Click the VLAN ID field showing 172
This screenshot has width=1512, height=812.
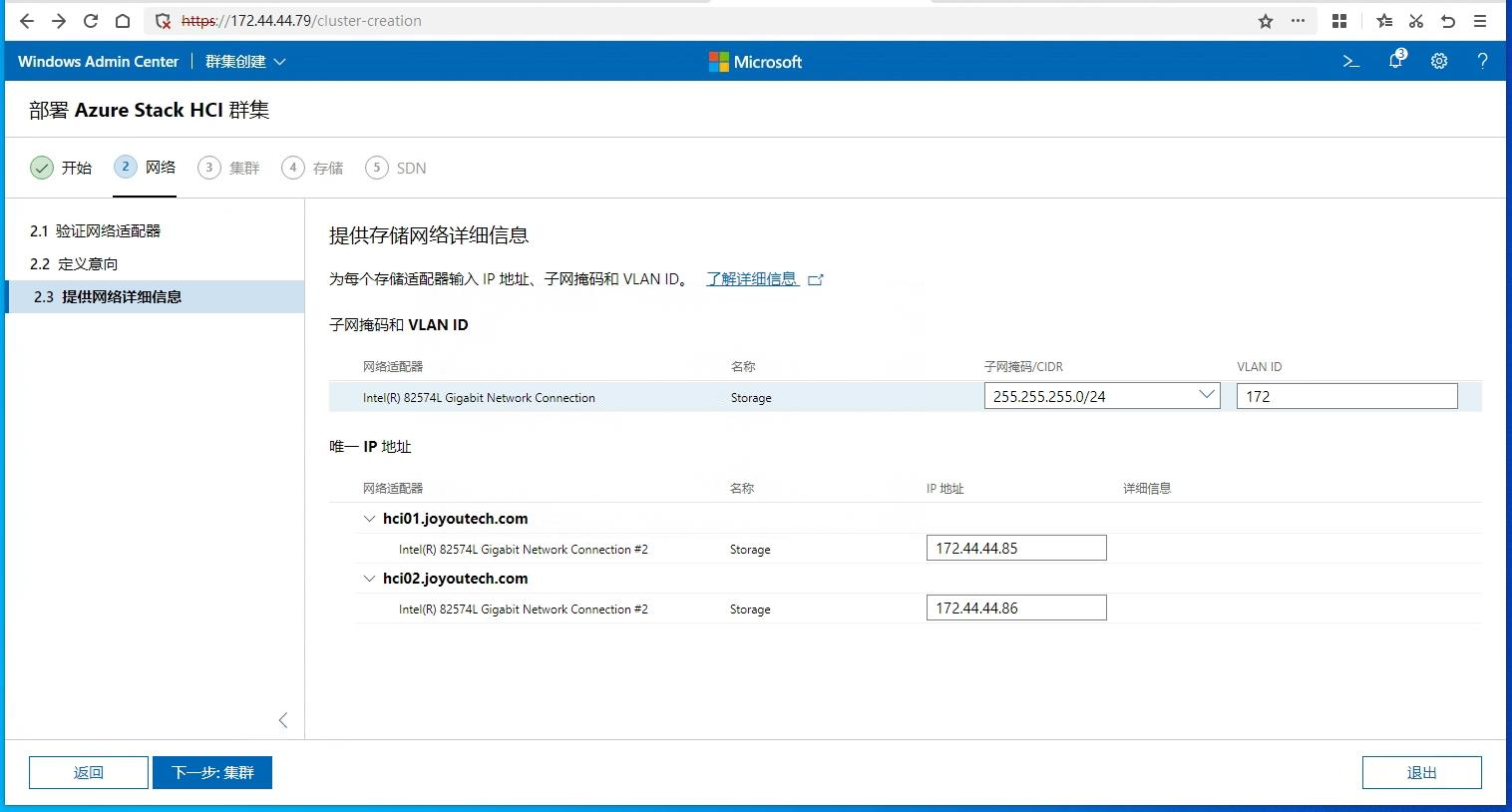click(x=1346, y=396)
